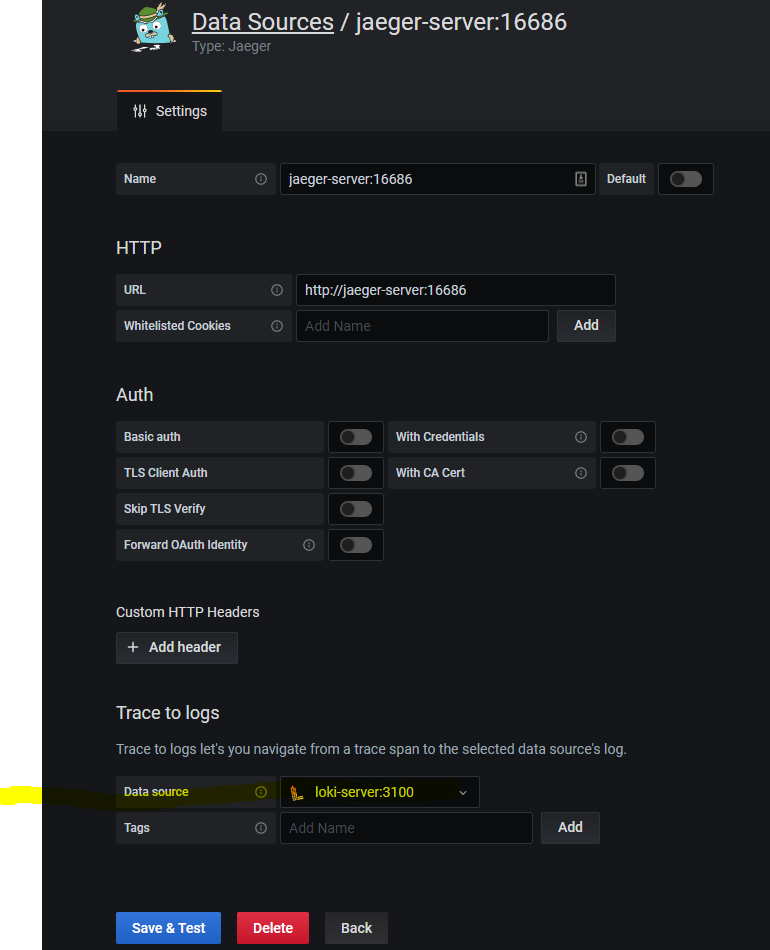Image resolution: width=770 pixels, height=950 pixels.
Task: Turn on Forward OAuth Identity switch
Action: click(356, 545)
